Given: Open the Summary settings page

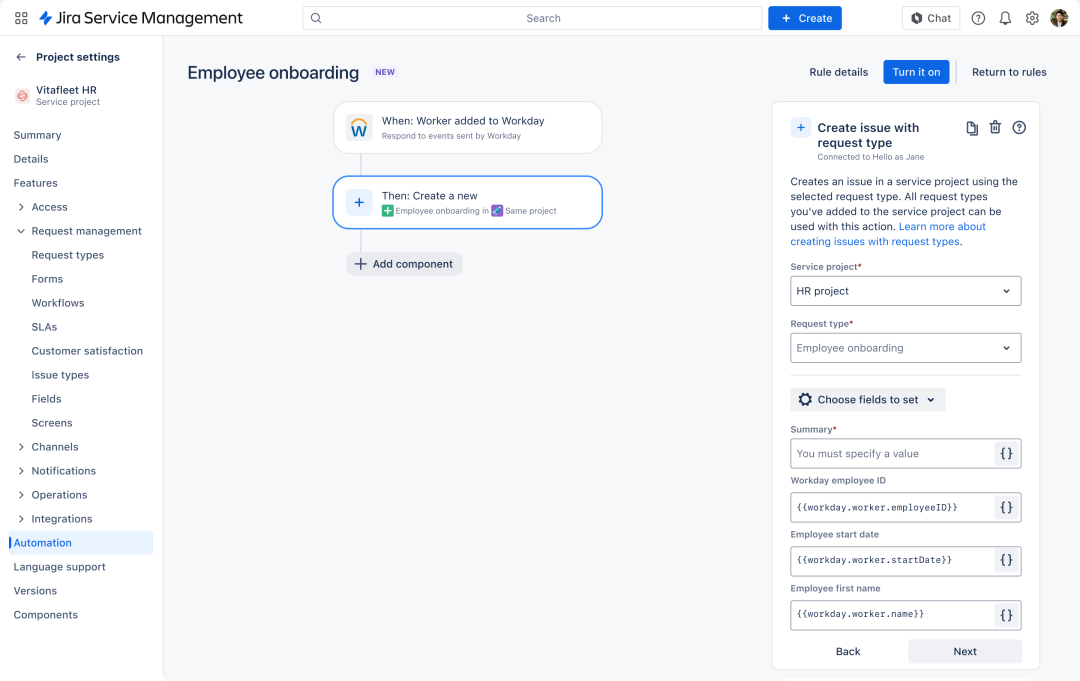Looking at the screenshot, I should [37, 135].
